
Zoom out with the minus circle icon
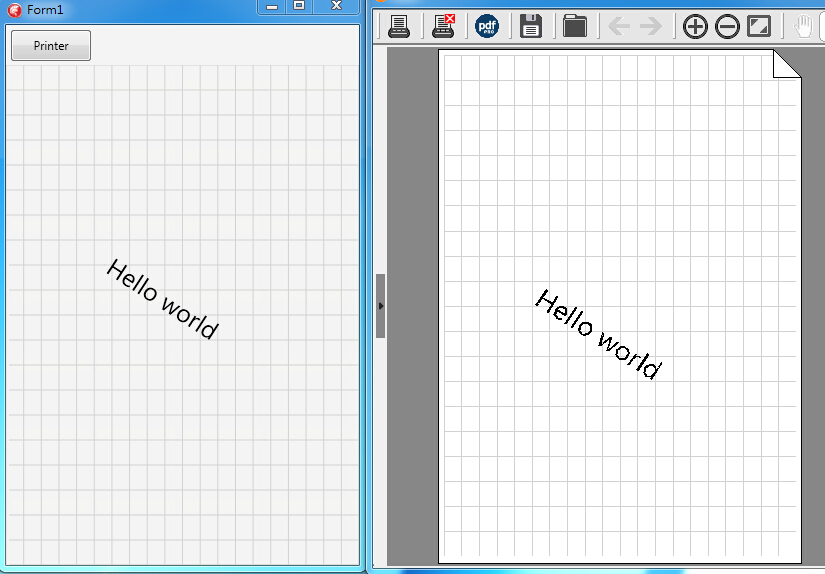click(x=727, y=26)
